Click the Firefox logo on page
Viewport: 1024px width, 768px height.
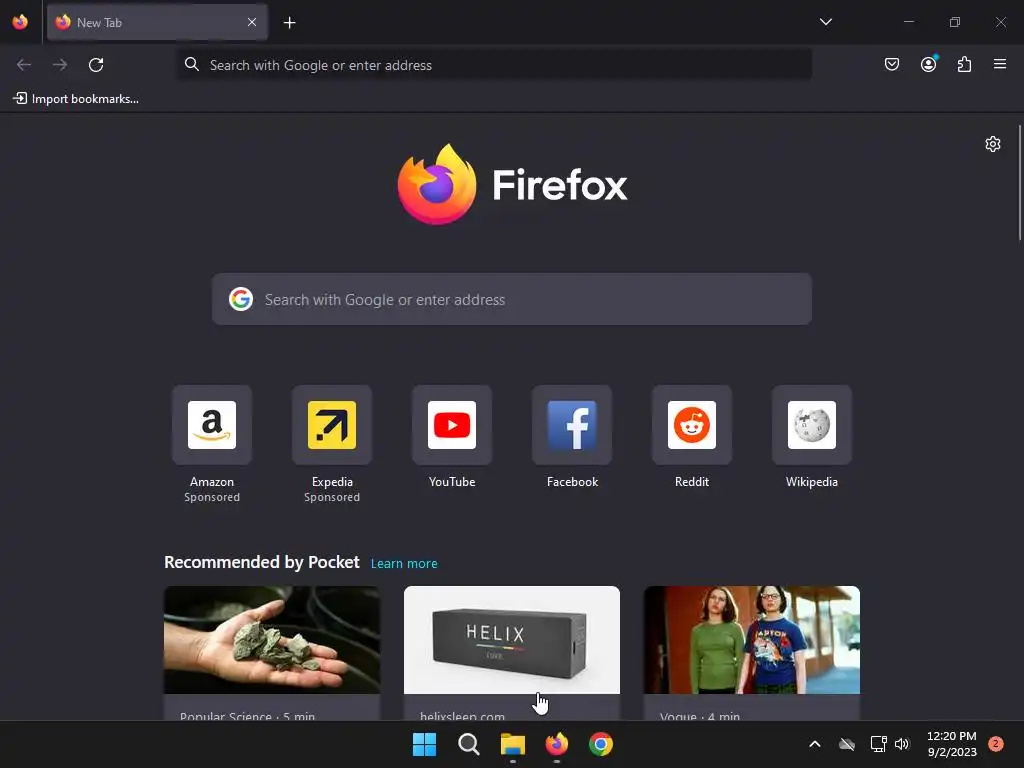pyautogui.click(x=512, y=184)
